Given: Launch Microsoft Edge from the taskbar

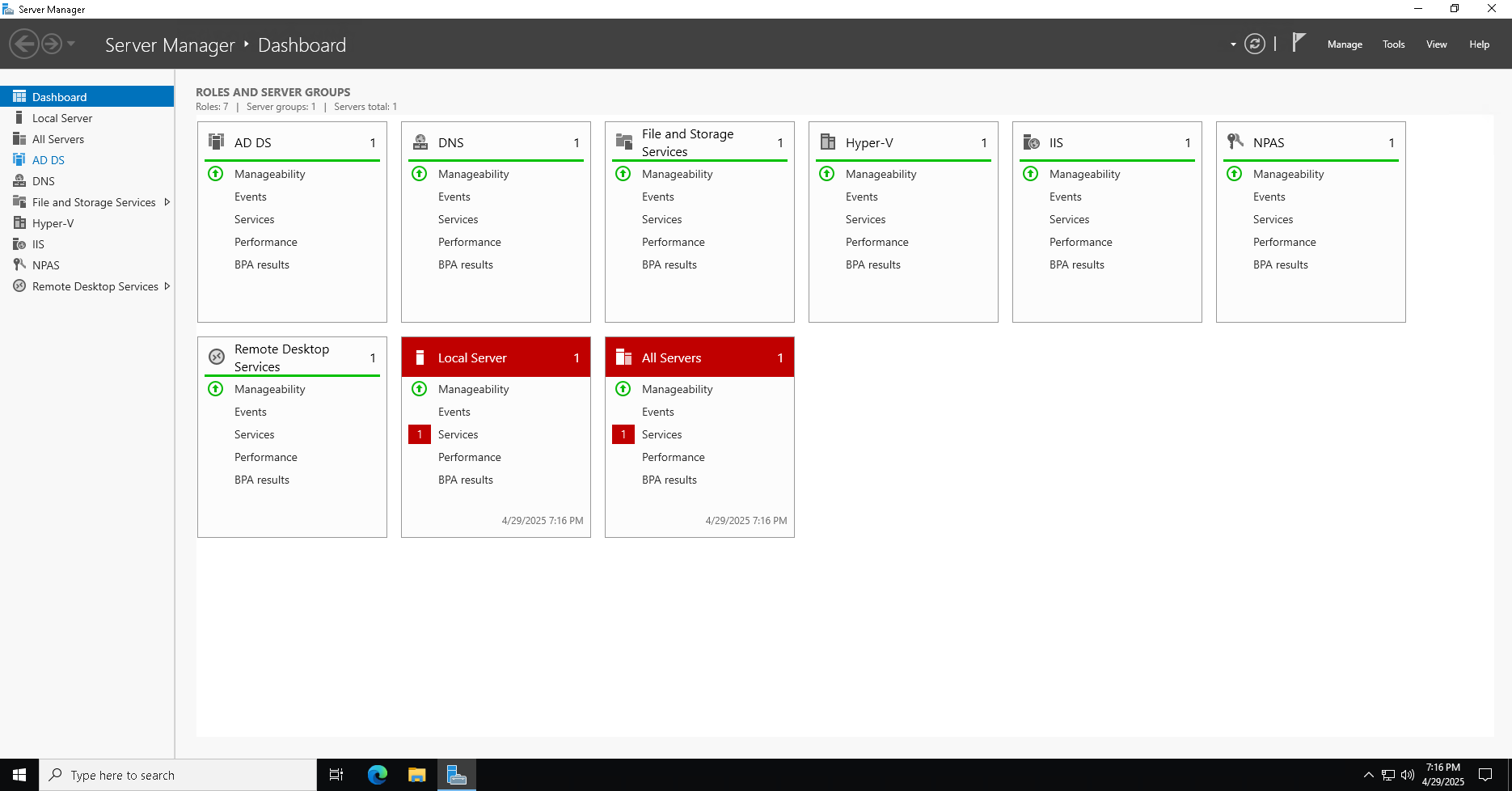Looking at the screenshot, I should [x=377, y=775].
